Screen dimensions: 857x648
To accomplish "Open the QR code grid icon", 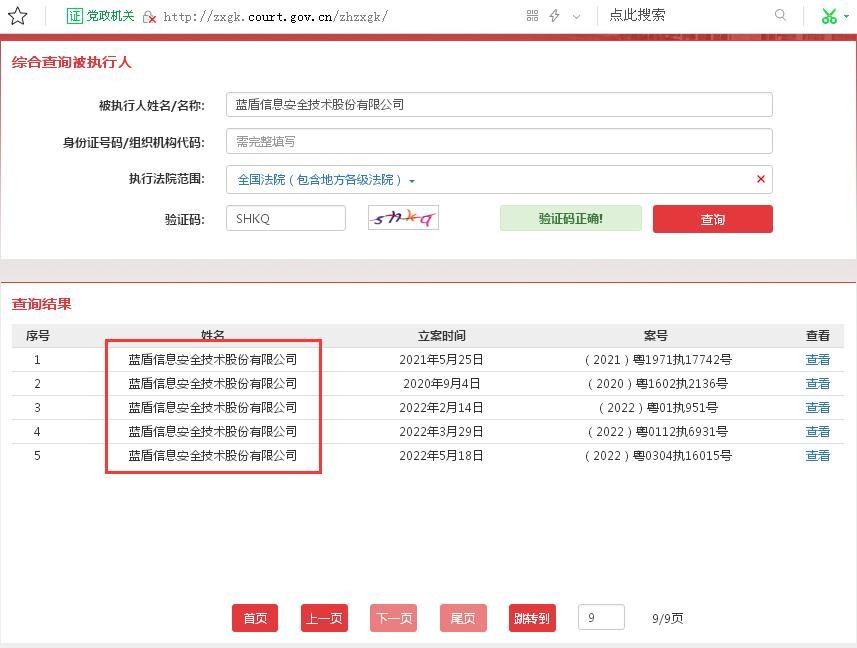I will (532, 16).
